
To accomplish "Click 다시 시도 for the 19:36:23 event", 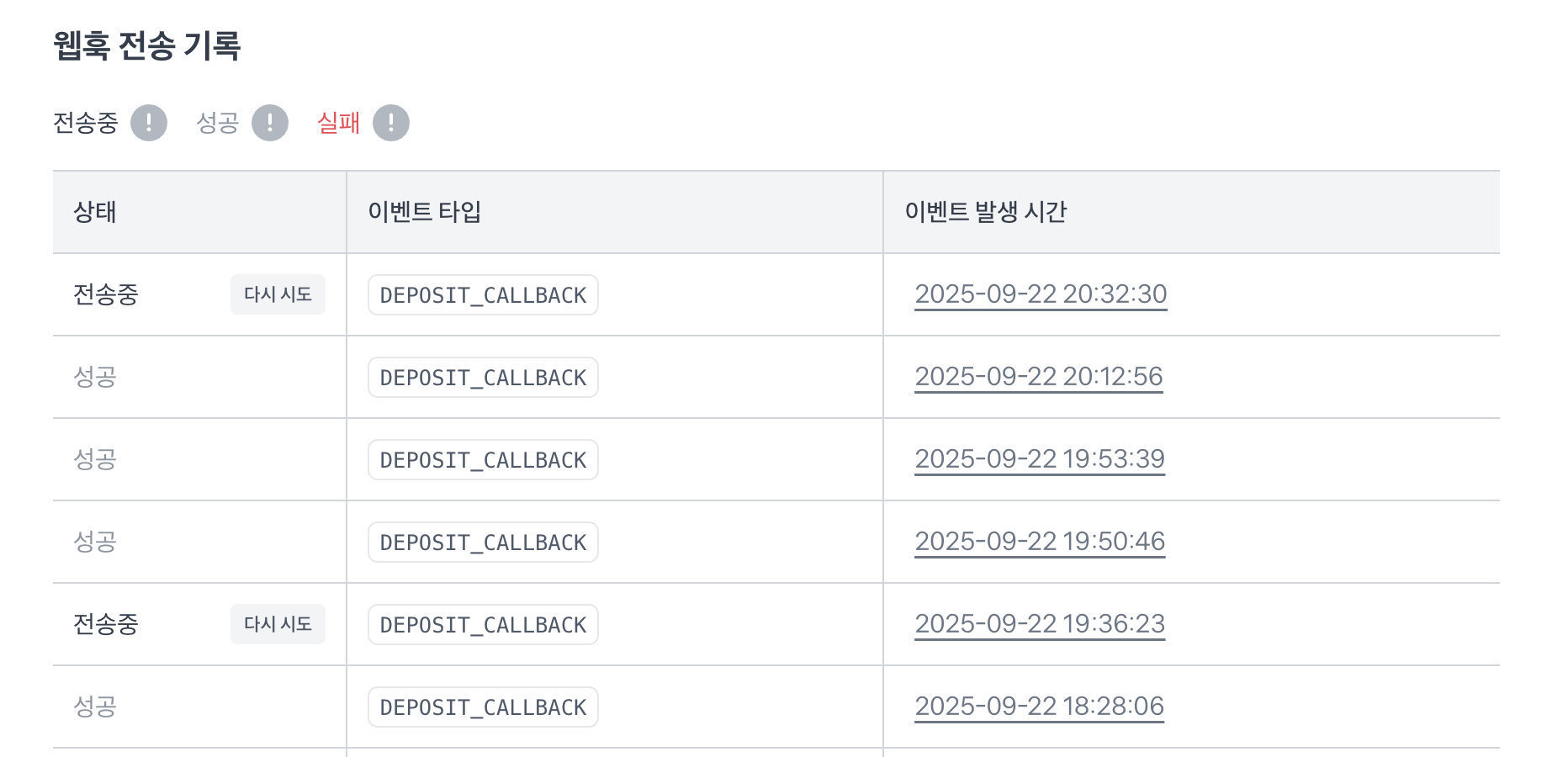I will (278, 624).
